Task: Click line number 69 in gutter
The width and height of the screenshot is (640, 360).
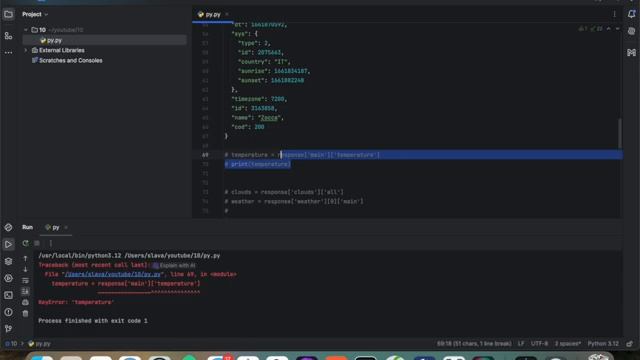Action: pyautogui.click(x=205, y=155)
